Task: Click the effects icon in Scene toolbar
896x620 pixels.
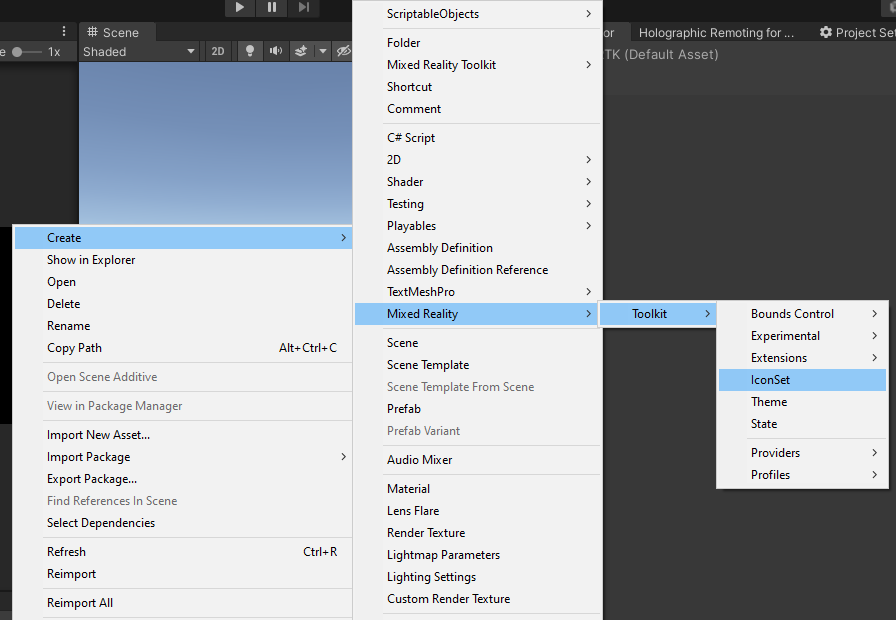Action: click(300, 51)
